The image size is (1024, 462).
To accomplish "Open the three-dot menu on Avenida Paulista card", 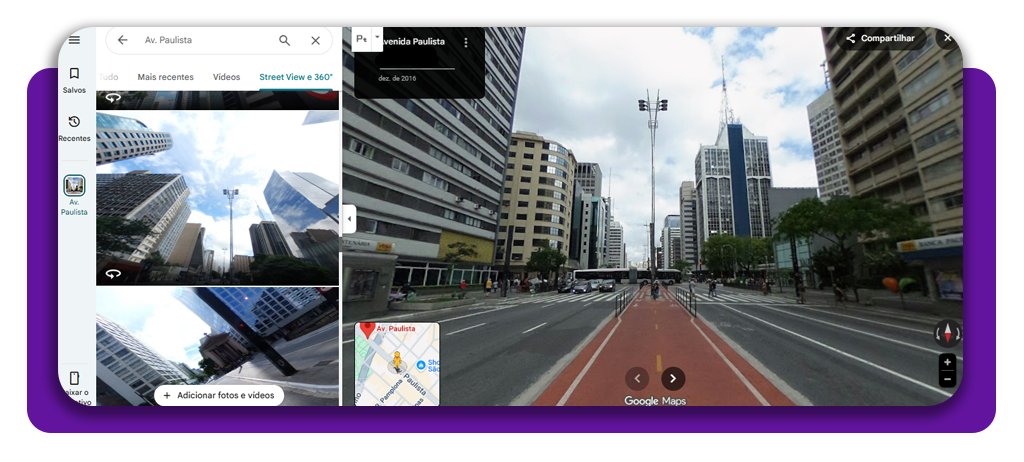I will (466, 42).
